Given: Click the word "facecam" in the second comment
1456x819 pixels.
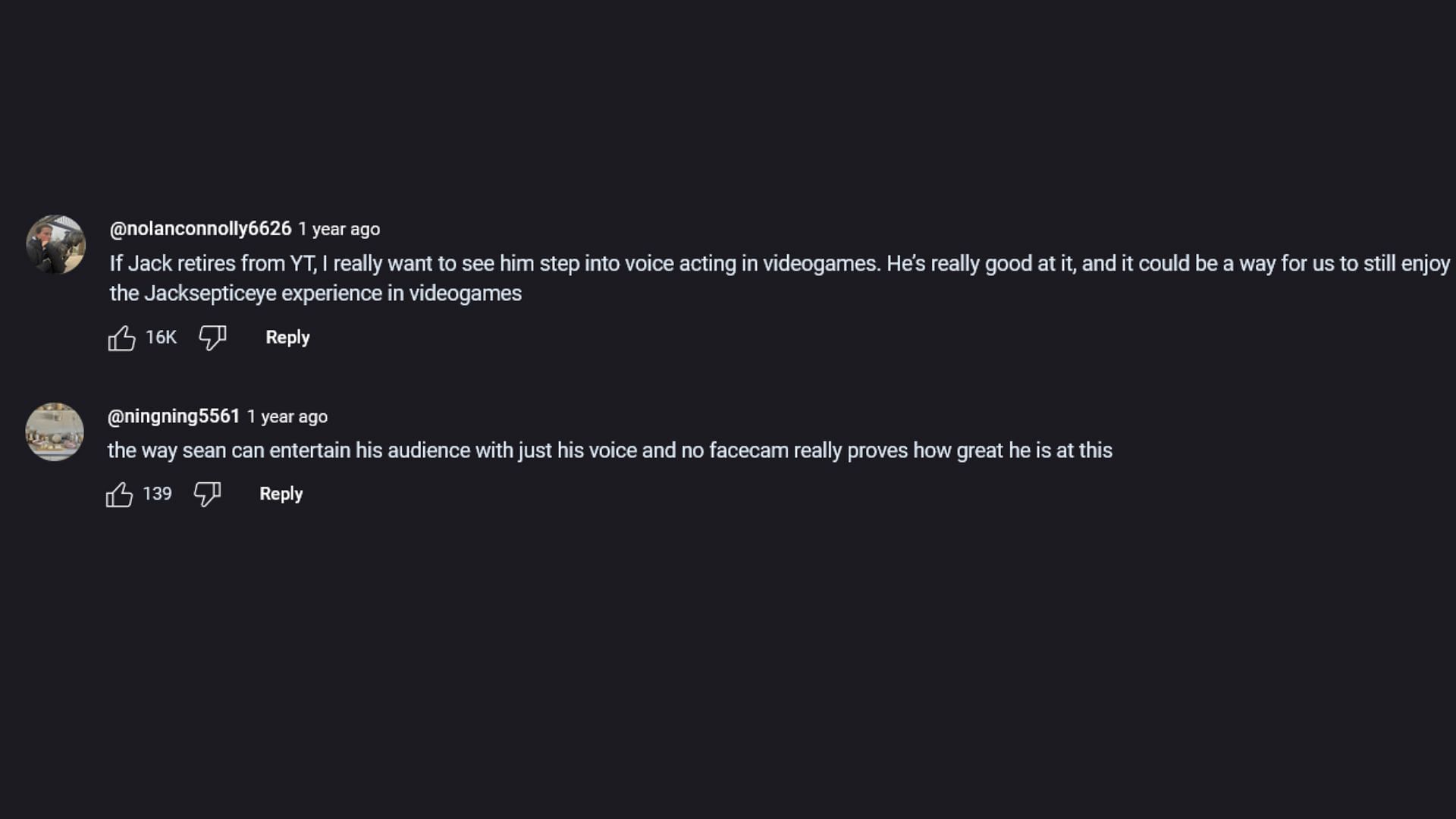Looking at the screenshot, I should point(748,450).
